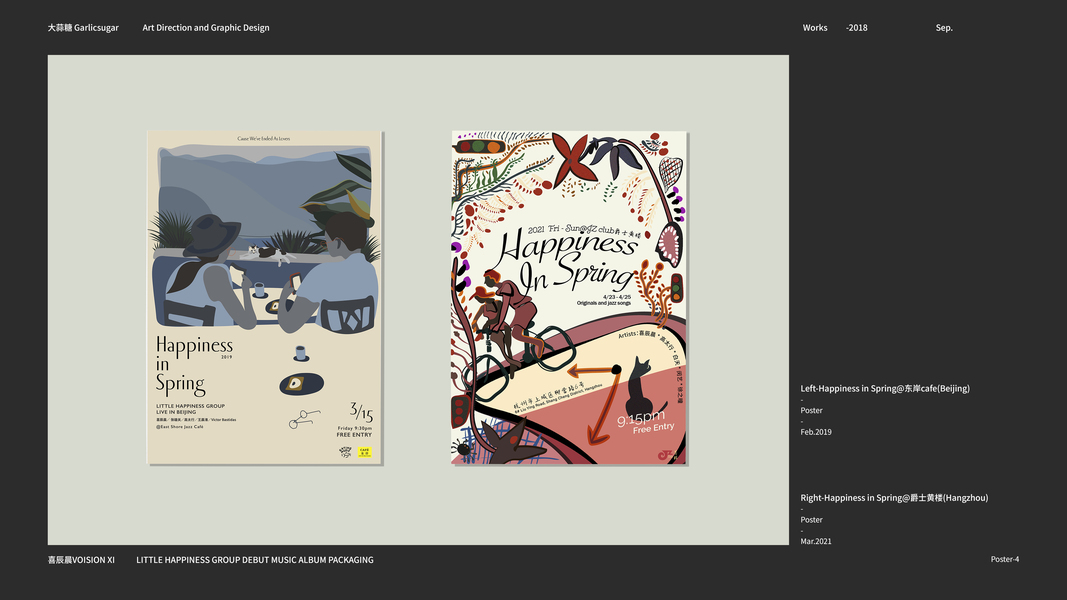1067x600 pixels.
Task: Click the -2018 year label
Action: coord(857,28)
